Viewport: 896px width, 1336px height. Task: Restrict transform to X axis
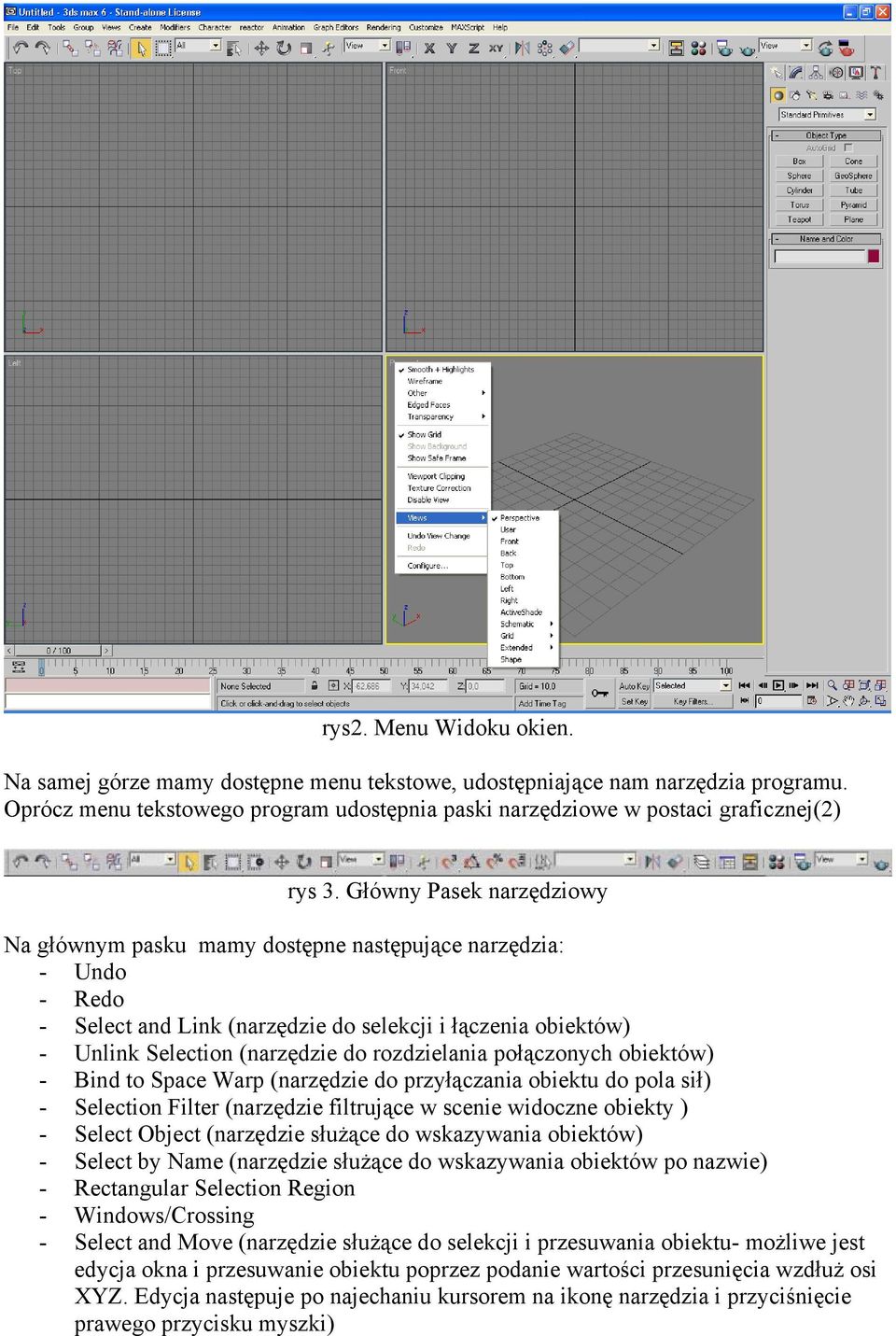pyautogui.click(x=429, y=47)
